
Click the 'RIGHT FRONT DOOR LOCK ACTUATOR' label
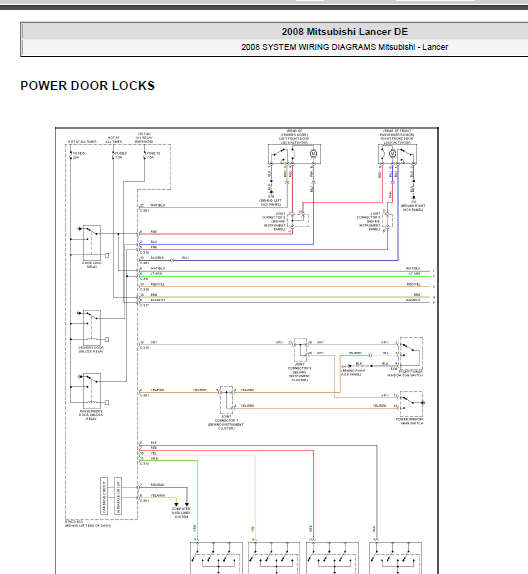(x=397, y=141)
